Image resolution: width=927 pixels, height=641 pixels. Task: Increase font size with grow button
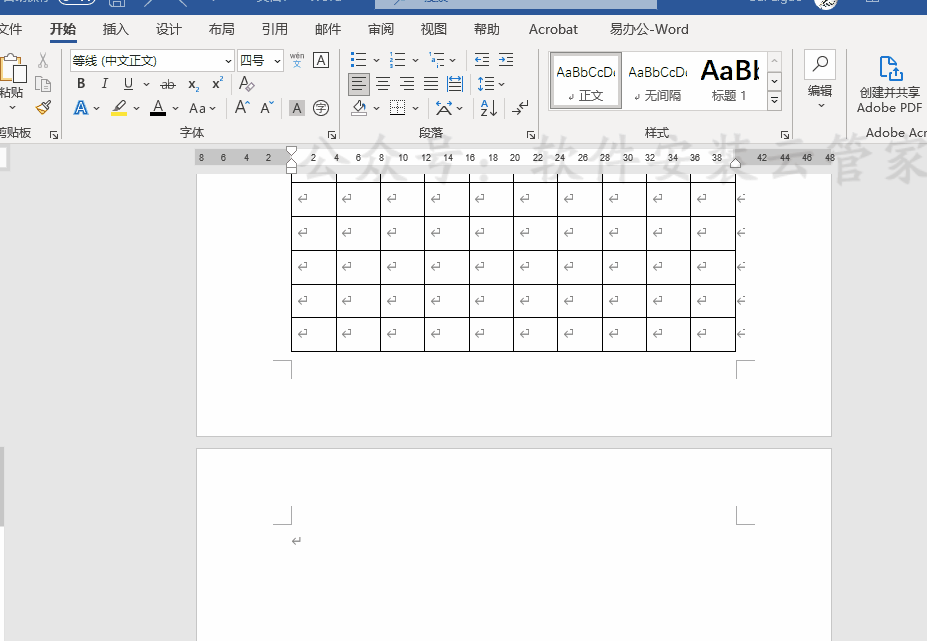coord(242,108)
